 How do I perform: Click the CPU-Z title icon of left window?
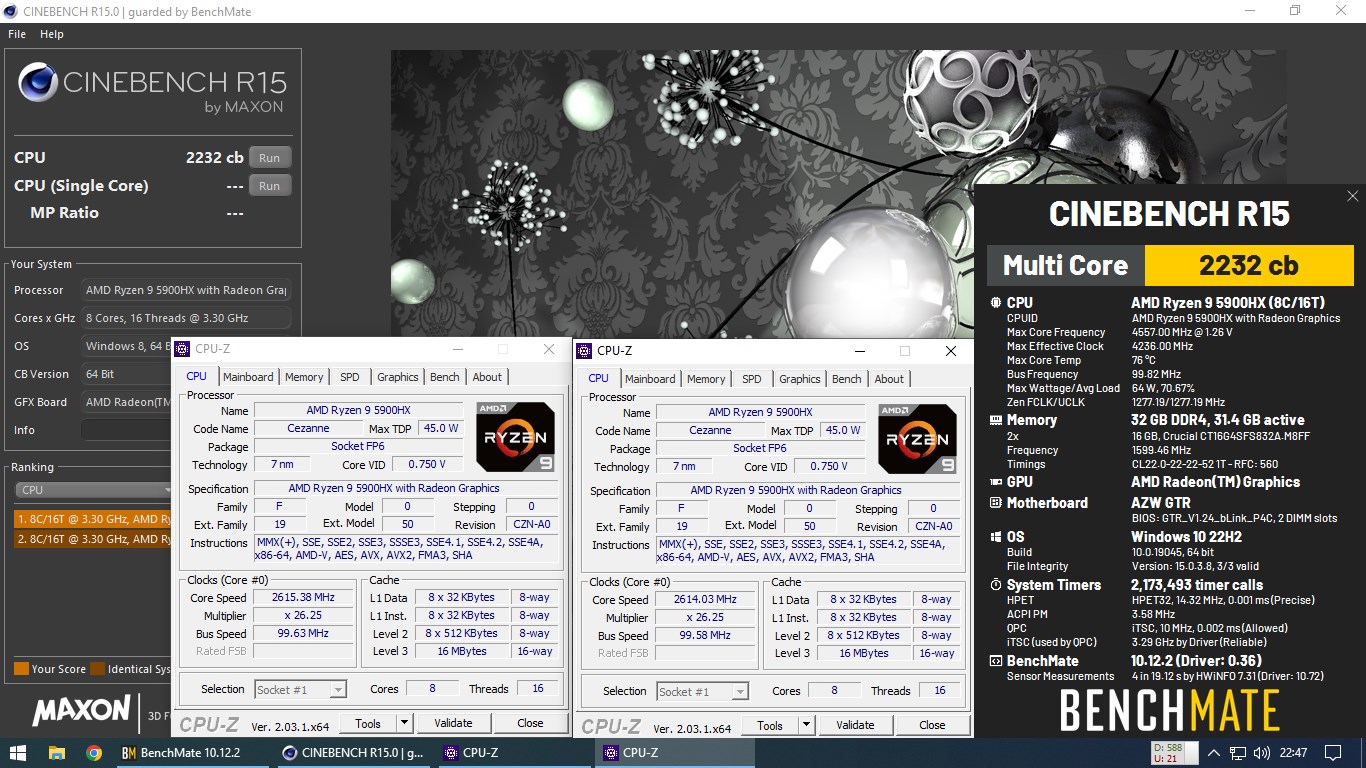[x=182, y=349]
